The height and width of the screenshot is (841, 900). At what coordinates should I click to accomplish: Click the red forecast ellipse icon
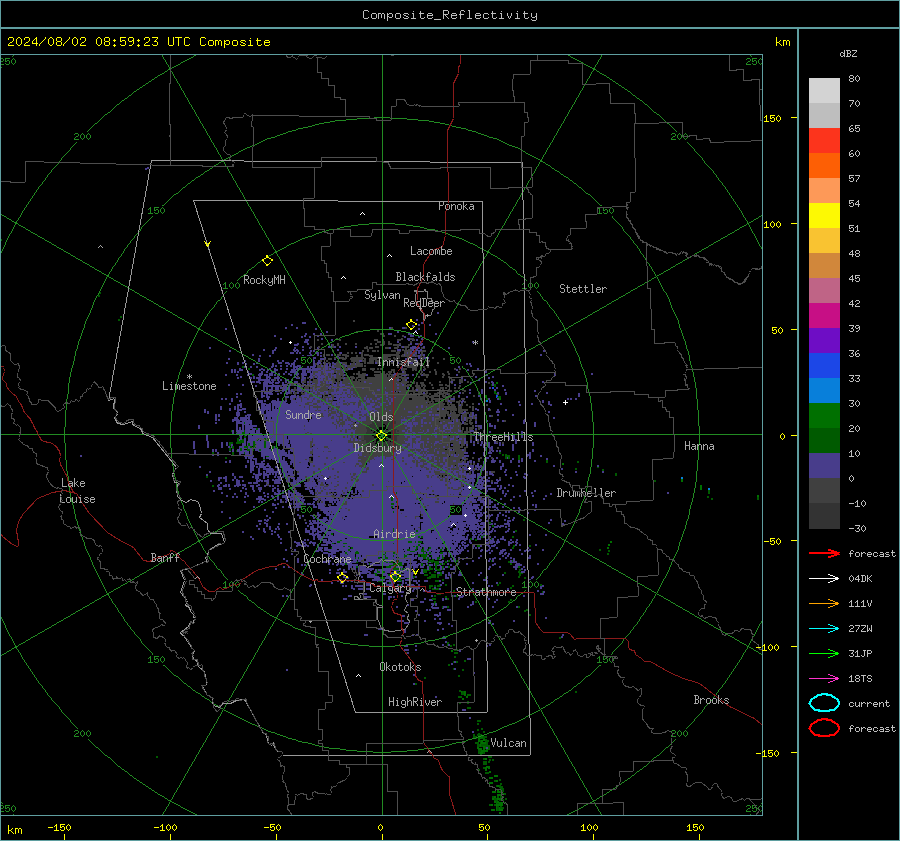(824, 728)
